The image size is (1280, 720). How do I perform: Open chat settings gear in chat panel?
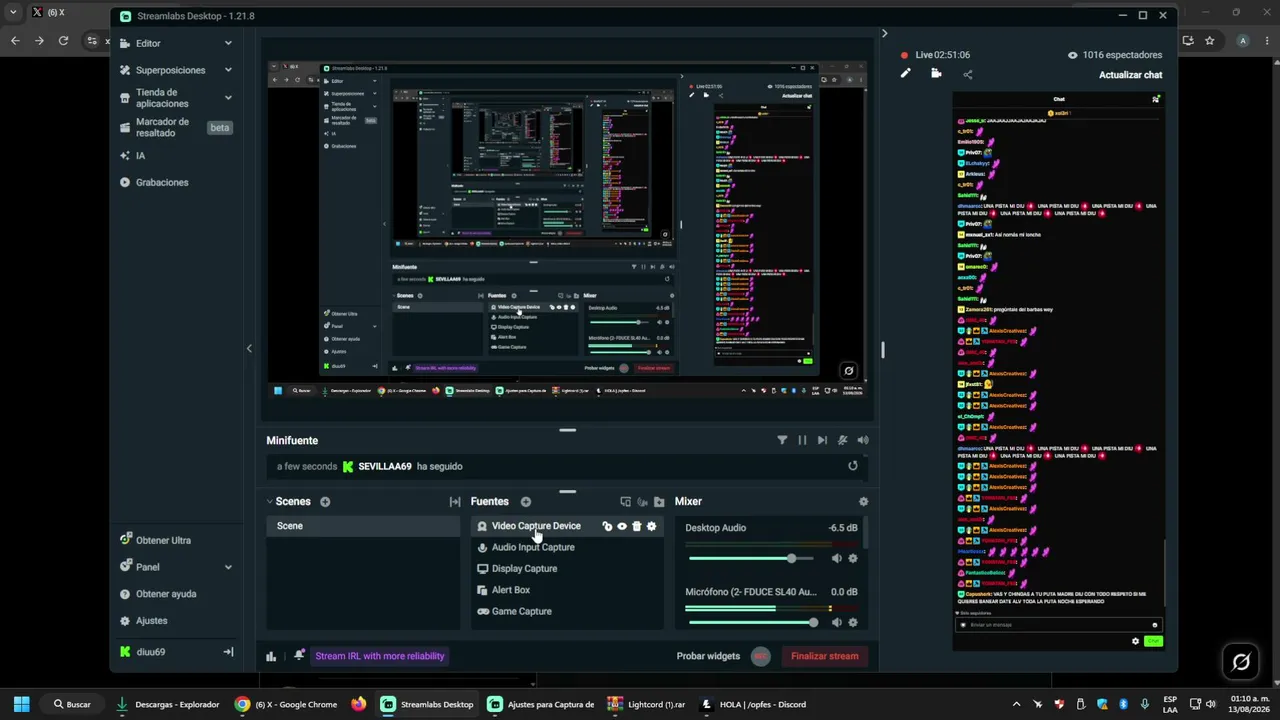1135,641
